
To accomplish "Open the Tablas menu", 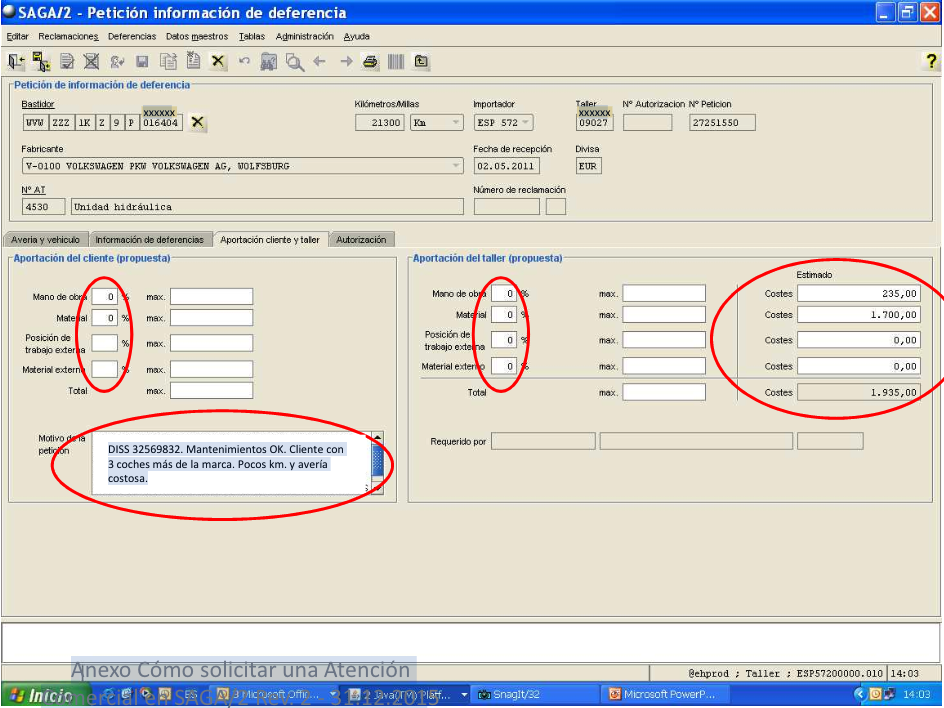I will [252, 37].
